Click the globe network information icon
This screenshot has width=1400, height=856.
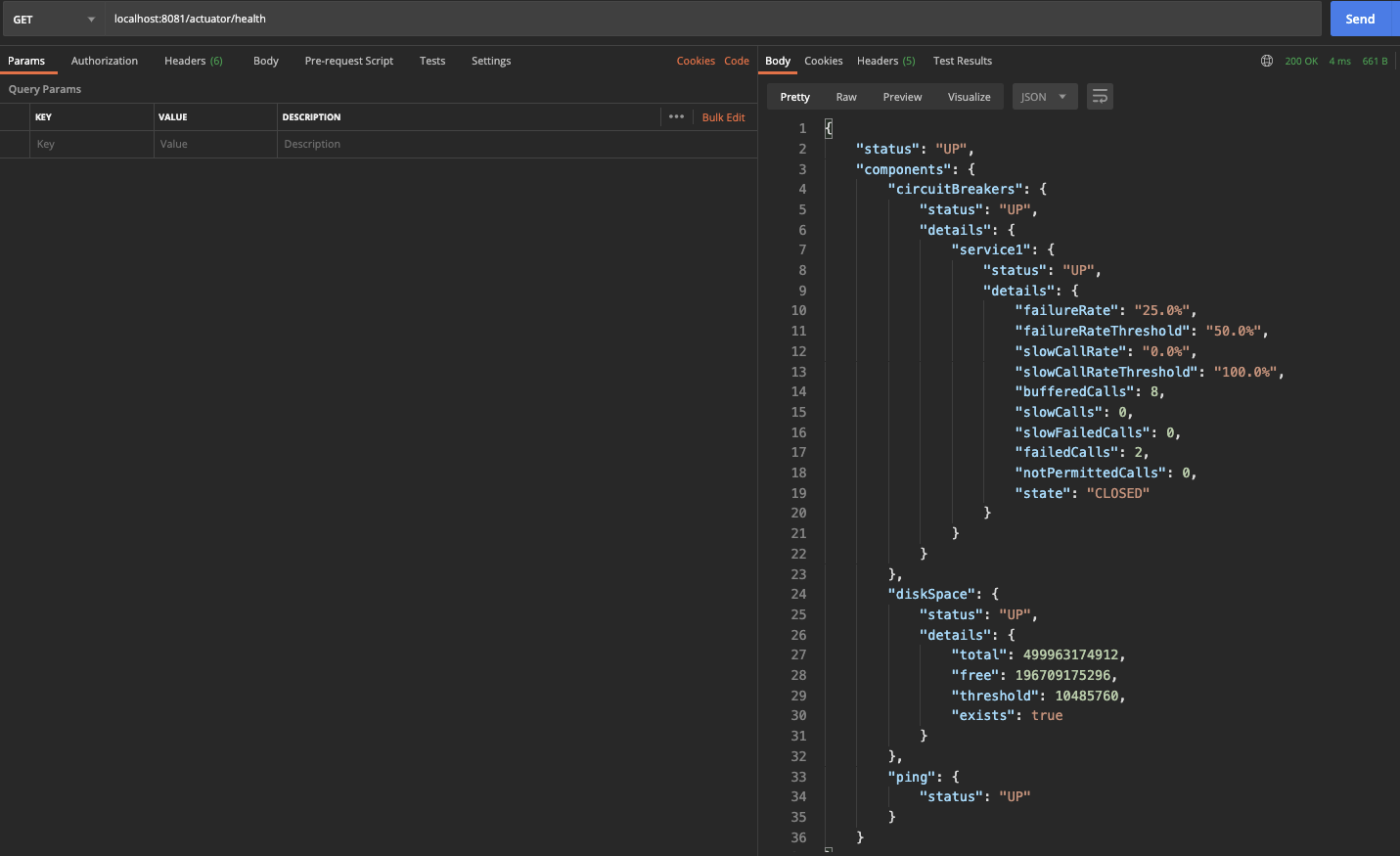point(1267,61)
